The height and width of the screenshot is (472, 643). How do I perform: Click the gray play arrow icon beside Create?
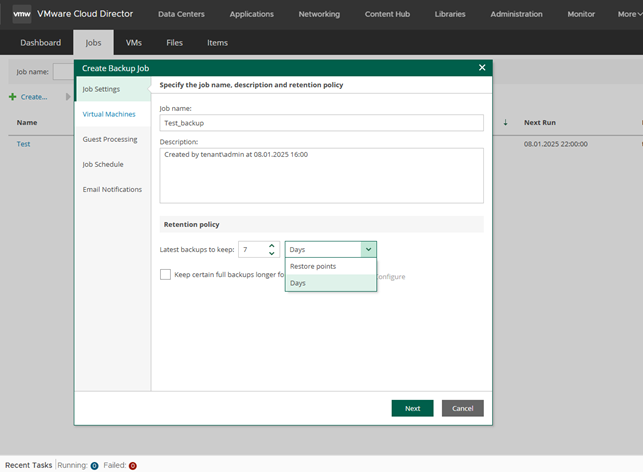(x=68, y=97)
